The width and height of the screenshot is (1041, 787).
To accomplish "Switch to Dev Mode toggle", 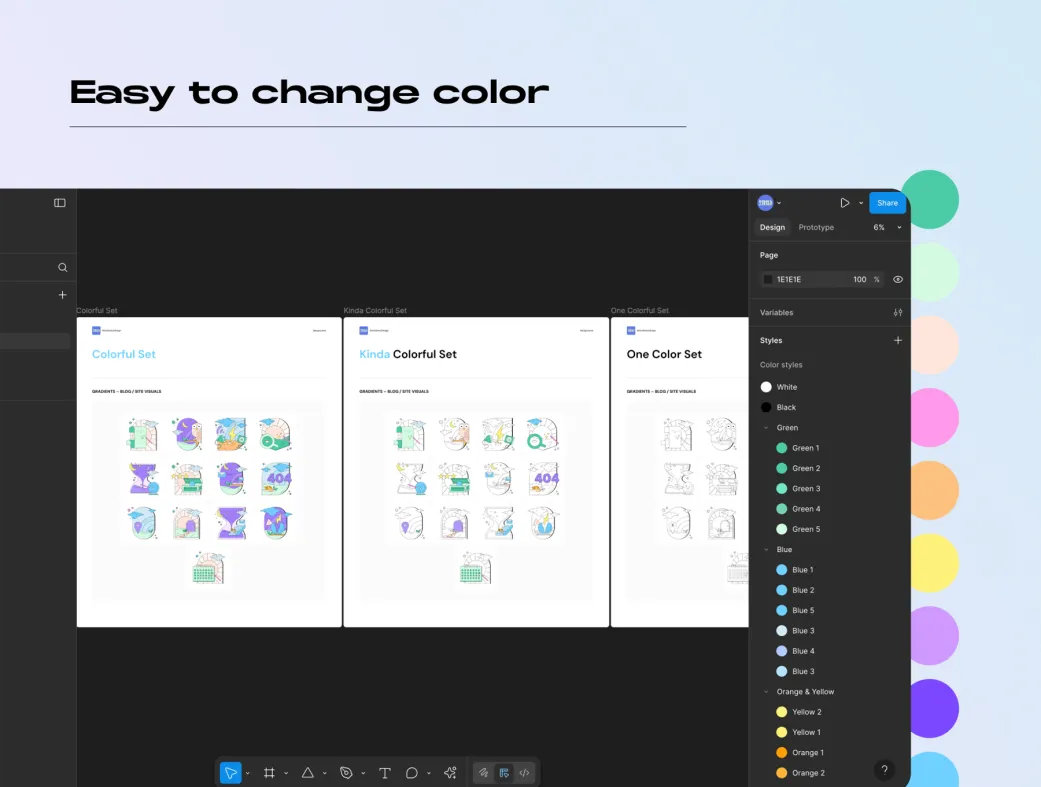I will click(524, 773).
